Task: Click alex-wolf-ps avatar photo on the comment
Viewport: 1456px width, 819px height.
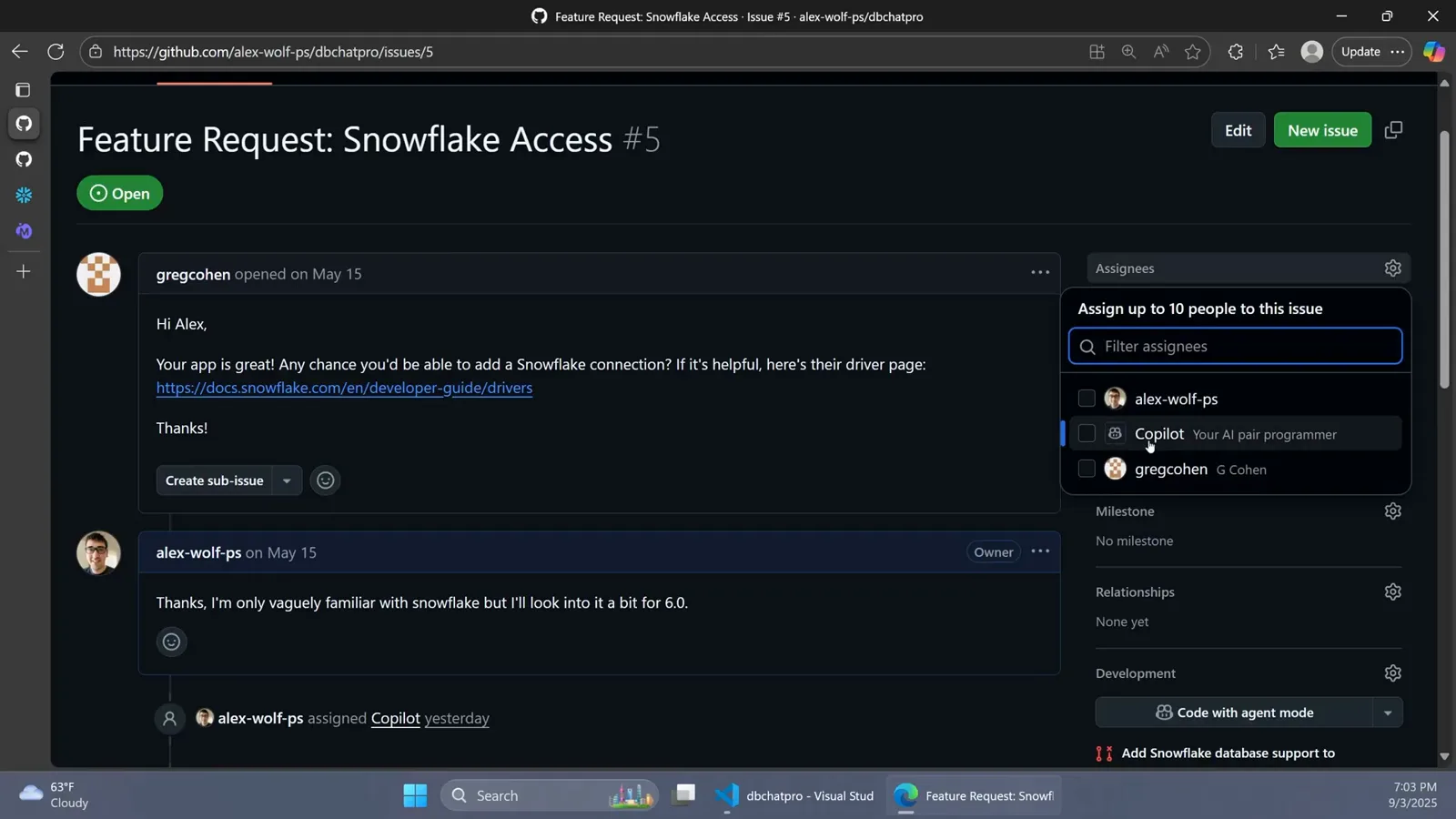Action: [98, 552]
